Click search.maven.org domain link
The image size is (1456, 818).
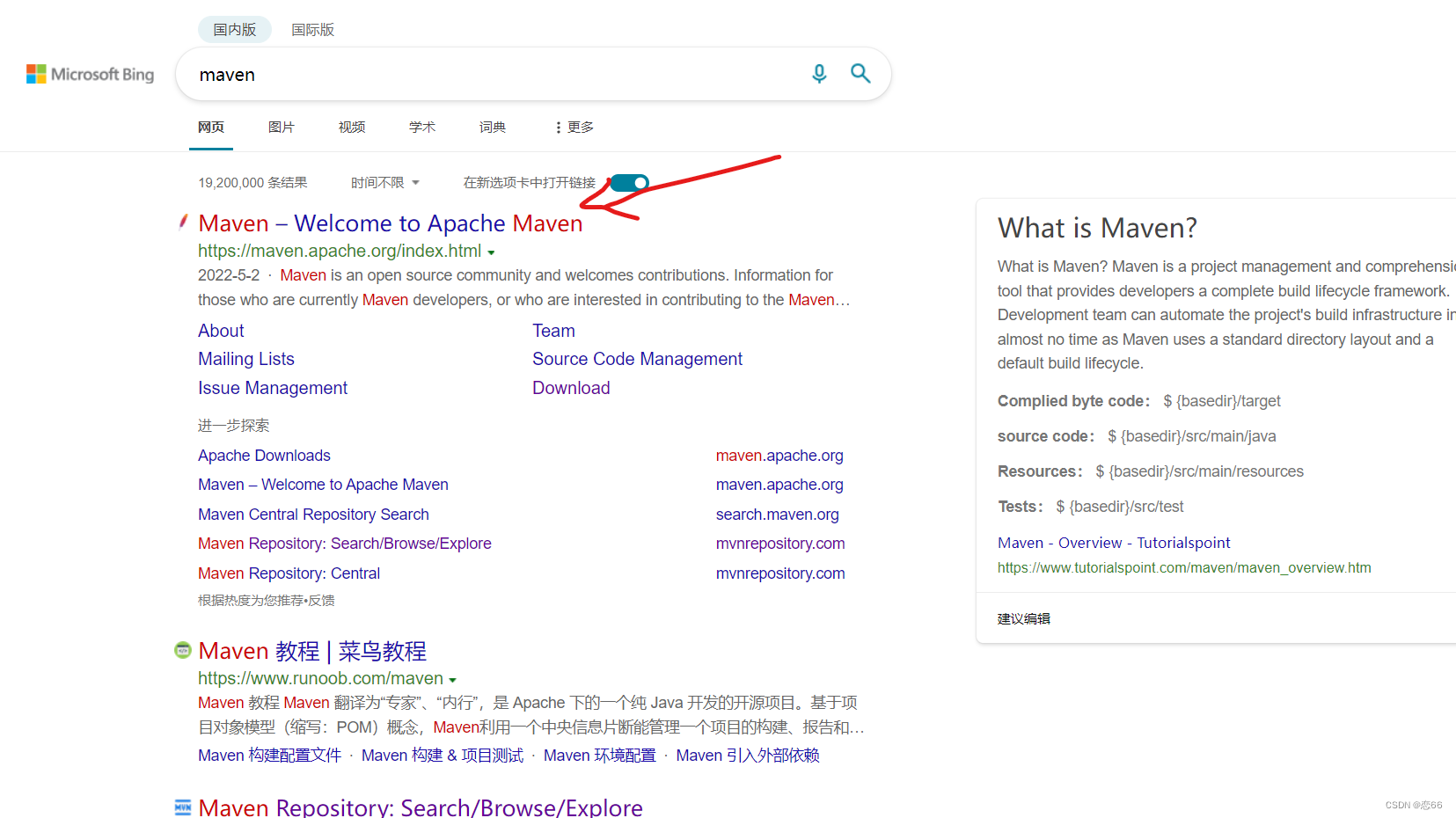[x=777, y=515]
